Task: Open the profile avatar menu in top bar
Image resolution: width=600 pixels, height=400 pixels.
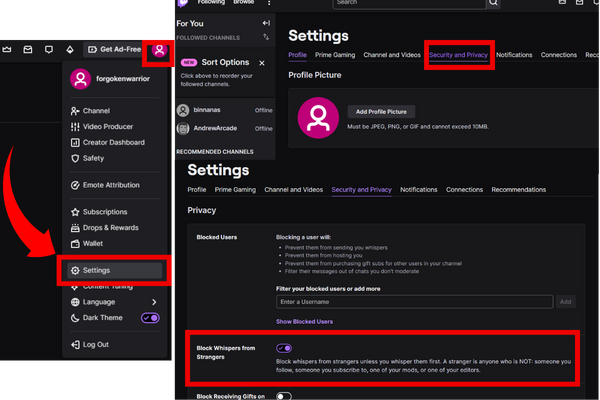Action: (159, 50)
